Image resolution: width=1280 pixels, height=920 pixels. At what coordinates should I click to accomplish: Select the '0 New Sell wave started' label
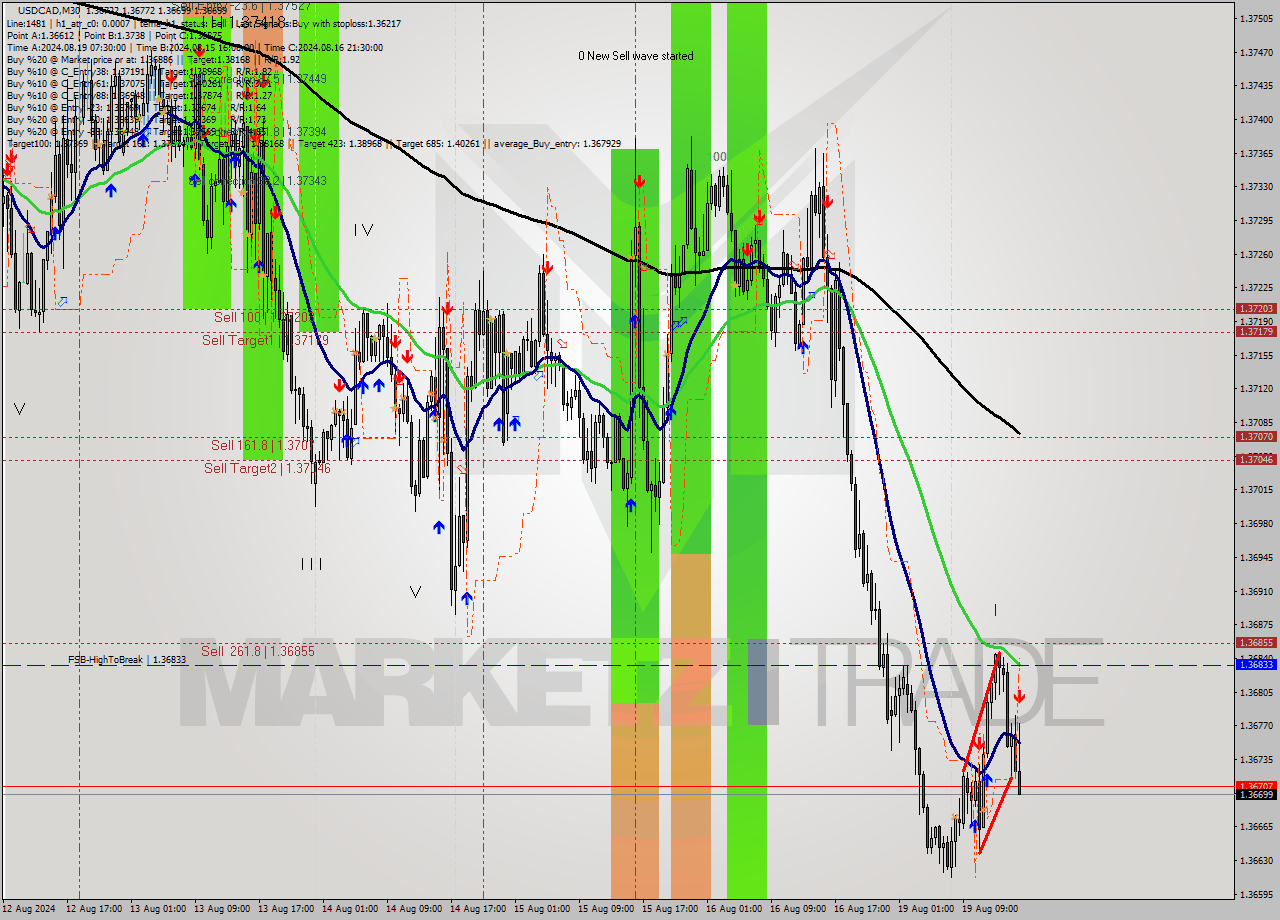(636, 56)
